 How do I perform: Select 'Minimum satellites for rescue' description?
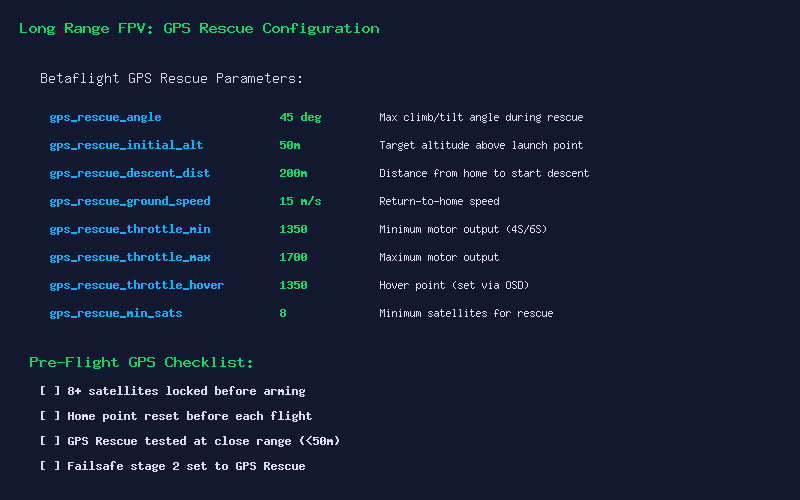[466, 314]
